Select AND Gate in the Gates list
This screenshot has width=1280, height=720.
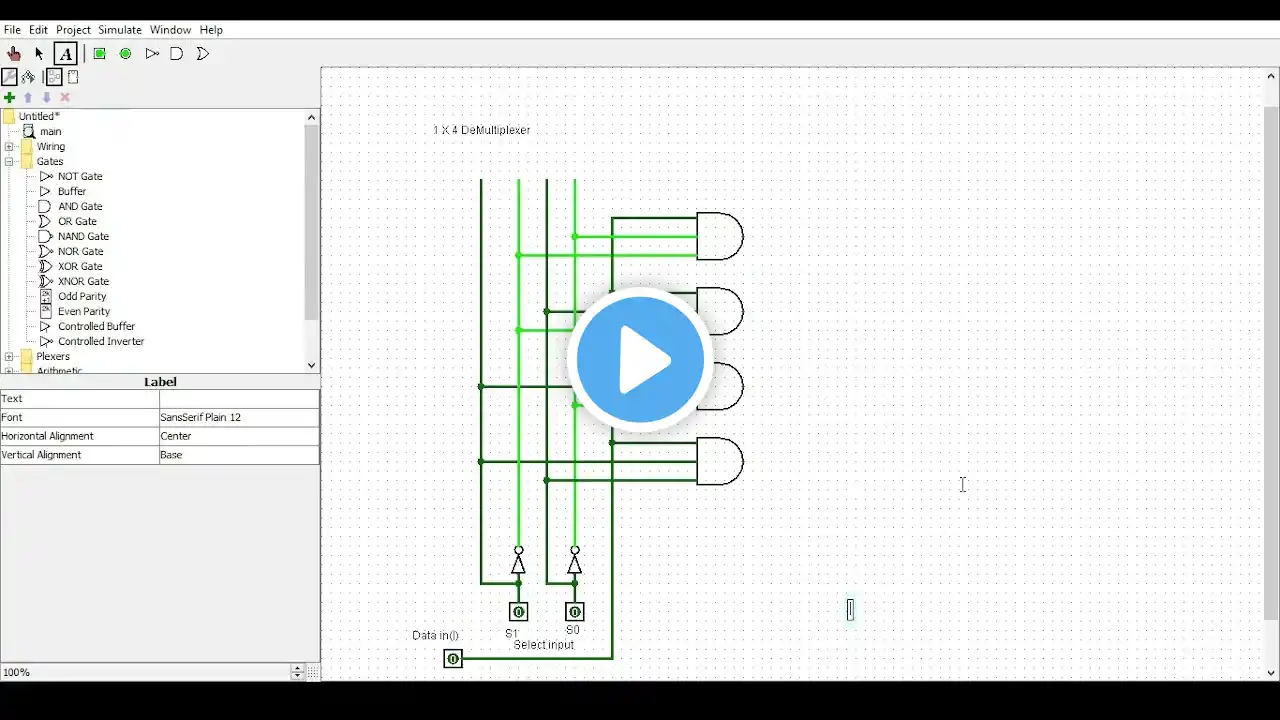[x=80, y=206]
